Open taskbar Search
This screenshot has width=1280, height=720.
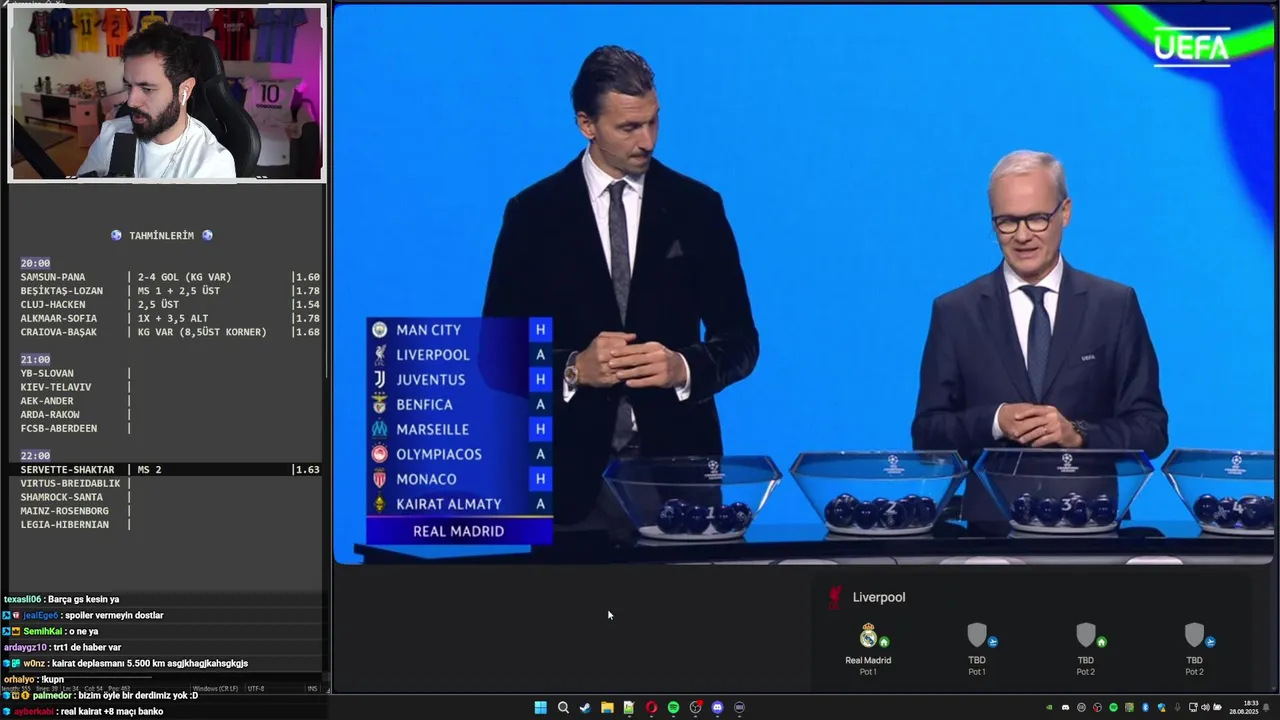pyautogui.click(x=563, y=707)
